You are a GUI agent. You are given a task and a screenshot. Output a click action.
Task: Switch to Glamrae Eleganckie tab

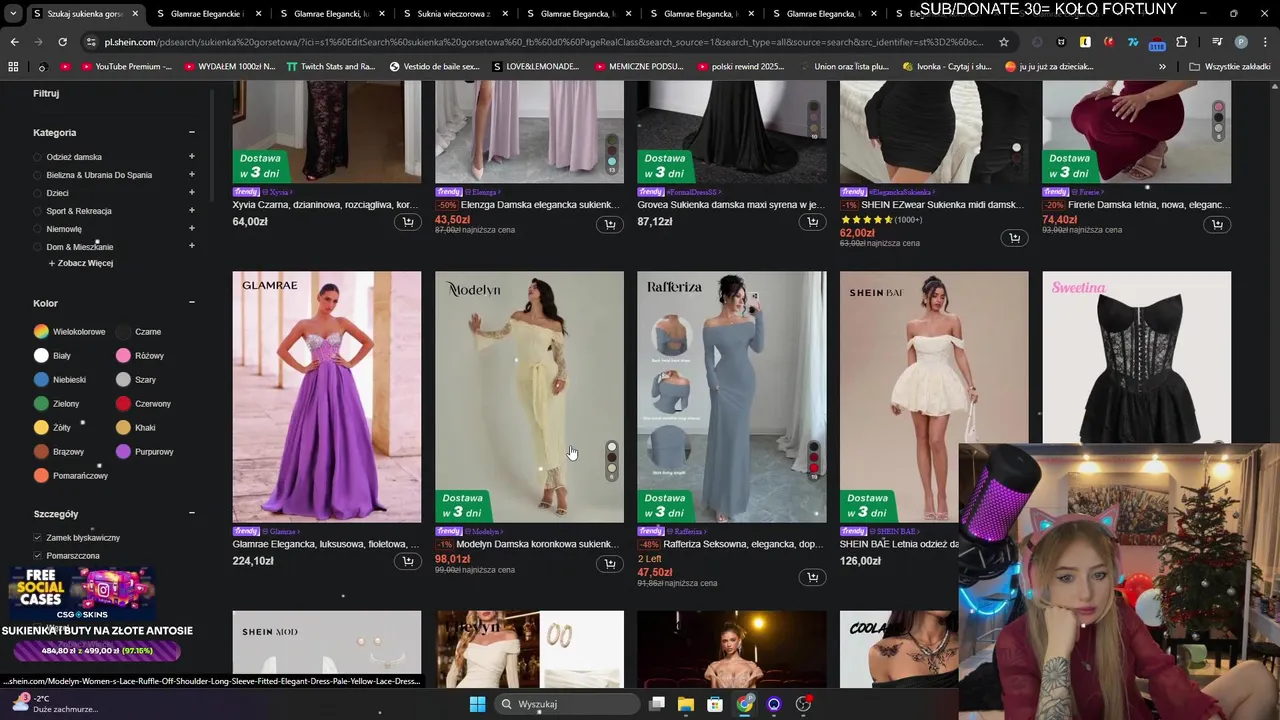coord(208,14)
